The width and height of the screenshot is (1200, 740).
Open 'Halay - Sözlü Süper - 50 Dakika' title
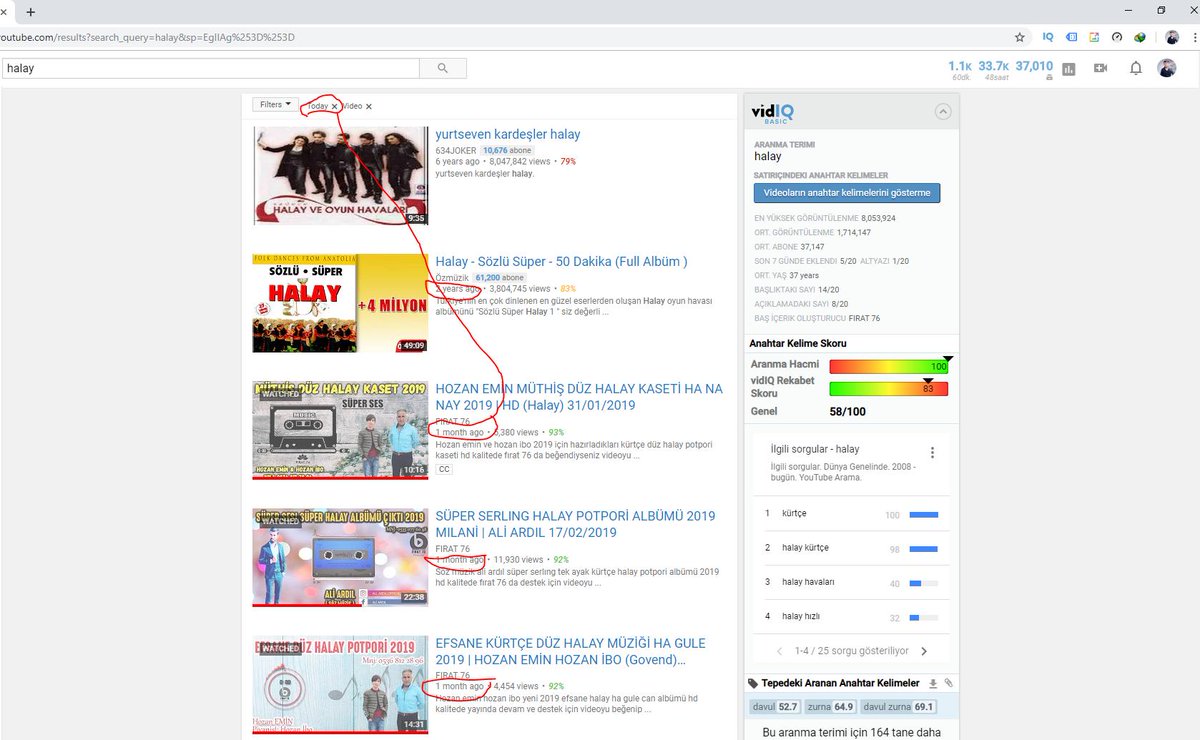[561, 261]
